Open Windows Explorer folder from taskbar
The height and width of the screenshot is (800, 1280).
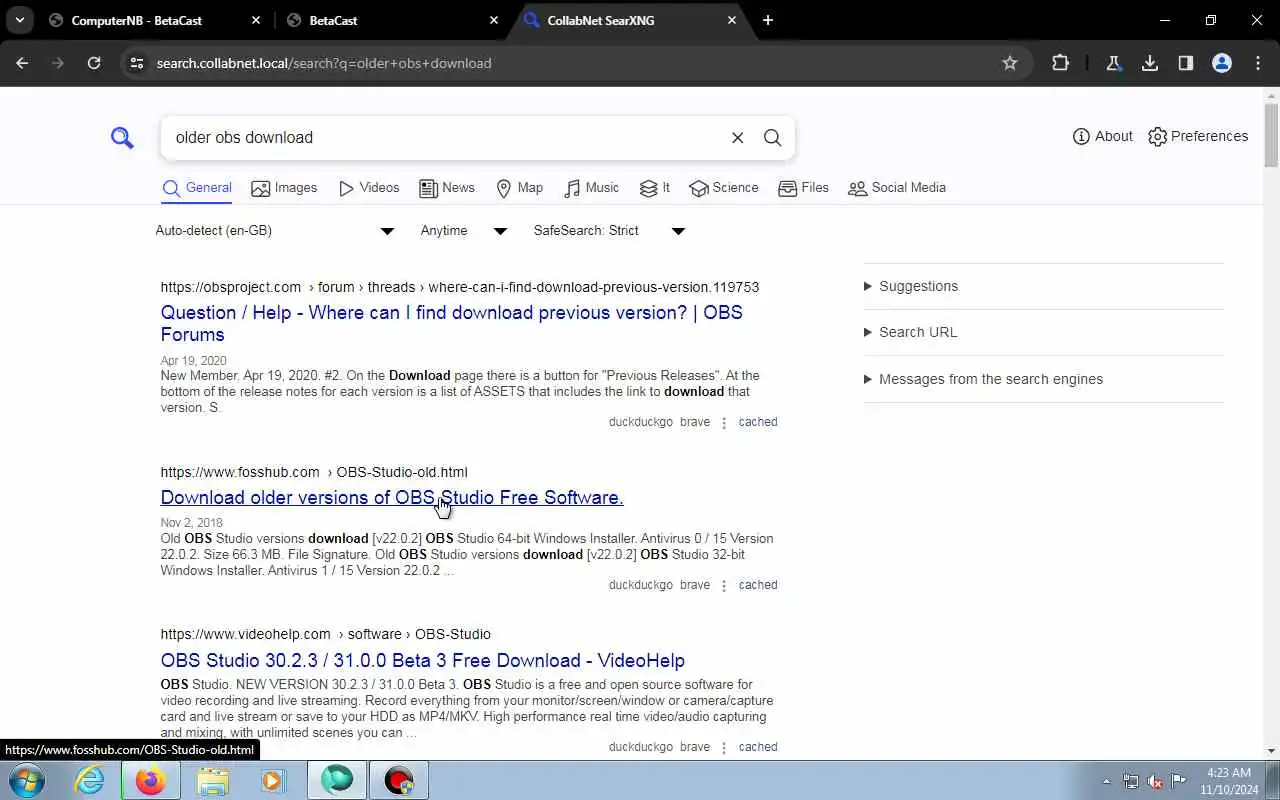click(213, 780)
